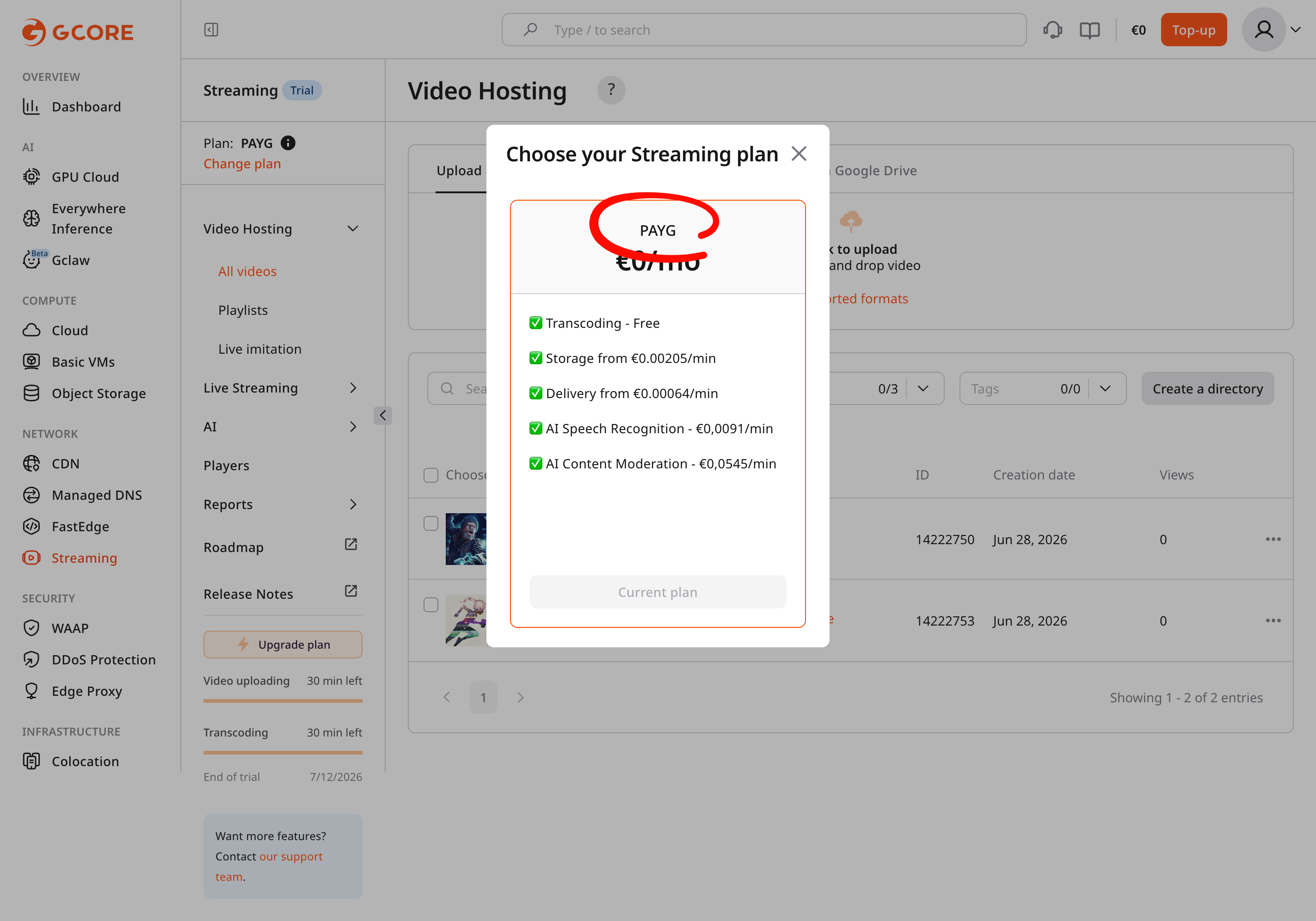Open DDoS Protection in the sidebar

pyautogui.click(x=103, y=660)
